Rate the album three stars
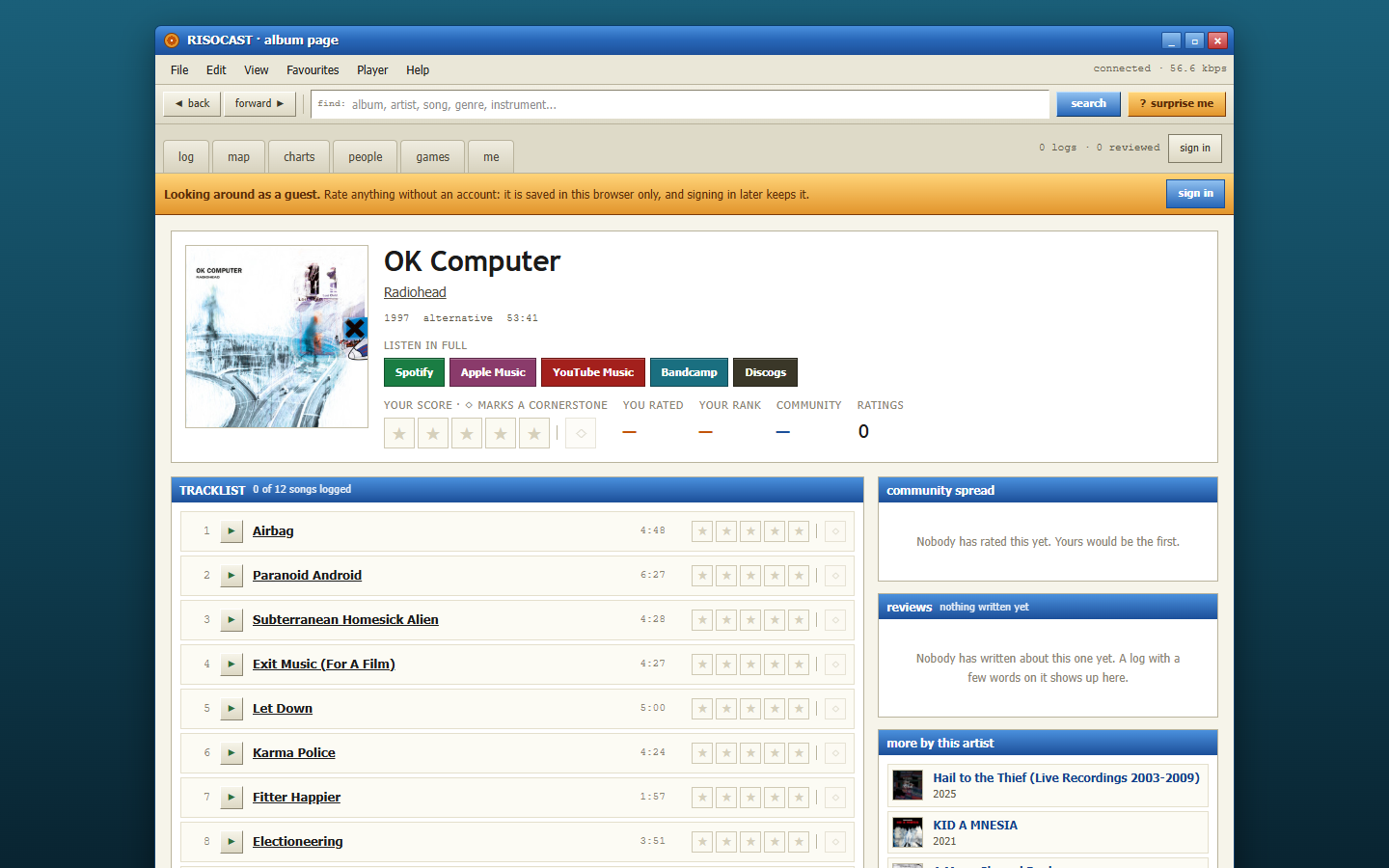This screenshot has height=868, width=1389. point(467,433)
